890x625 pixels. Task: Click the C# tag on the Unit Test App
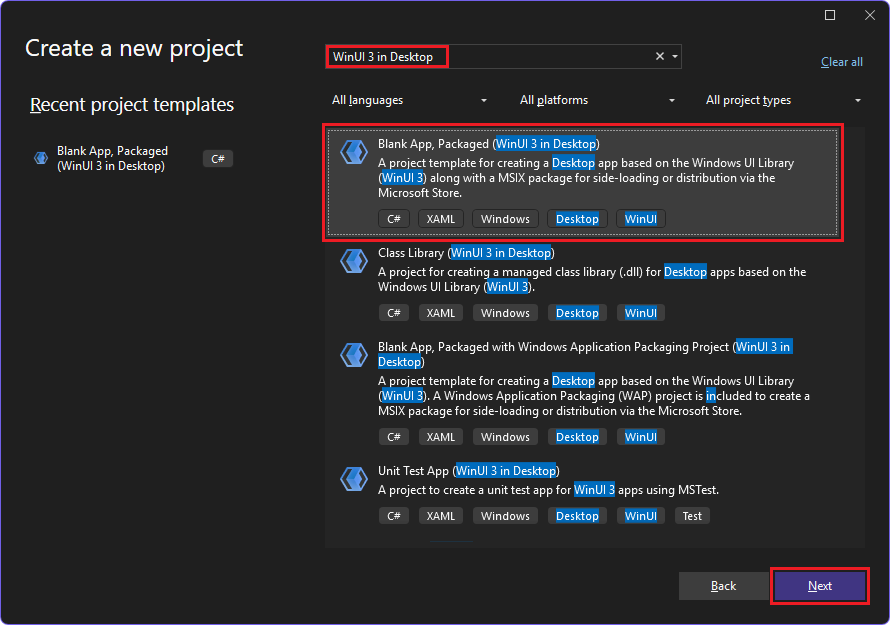393,515
